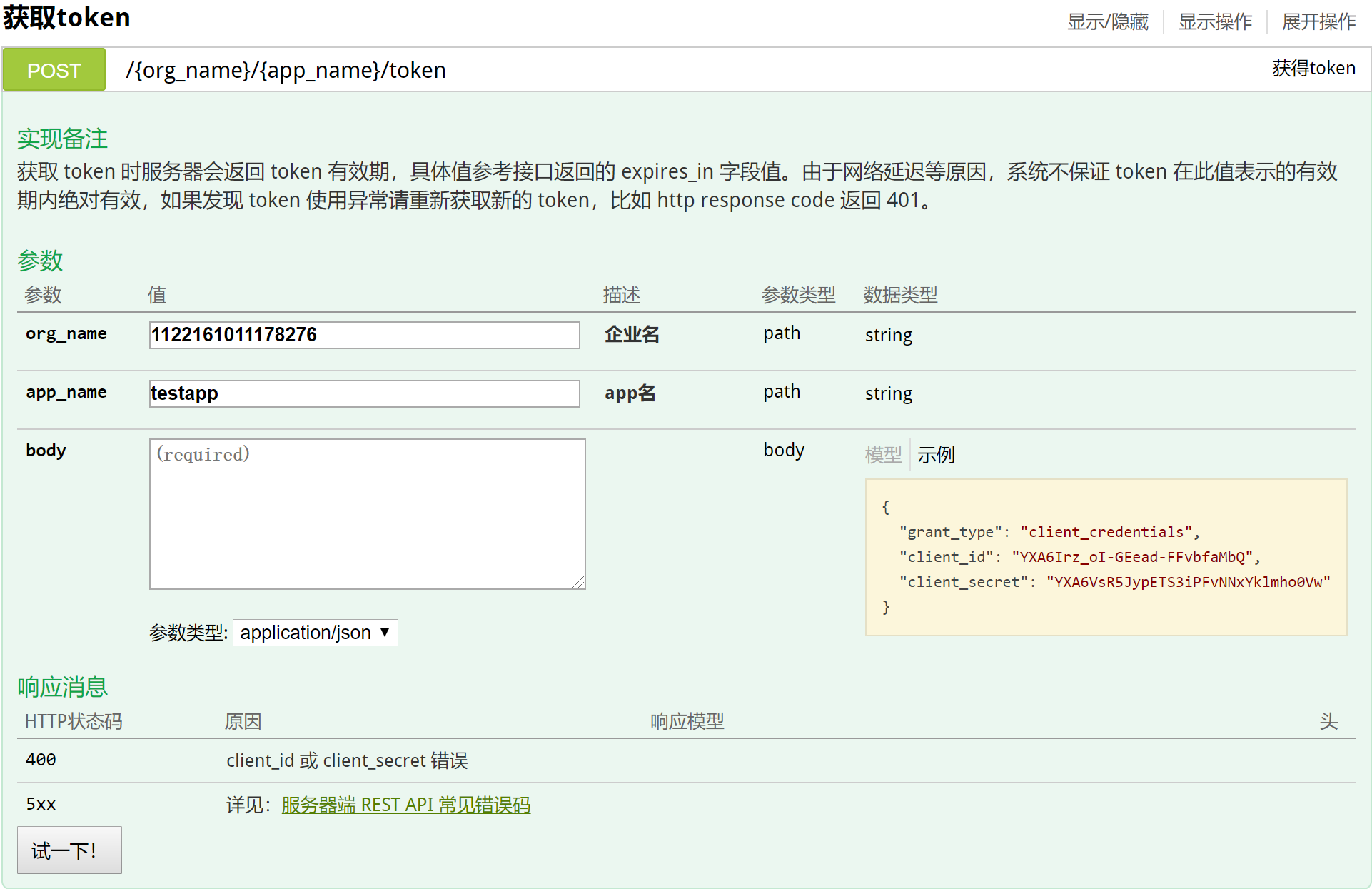Screen dimensions: 1372x889
Task: Click the 显示操作 link
Action: coord(1214,21)
